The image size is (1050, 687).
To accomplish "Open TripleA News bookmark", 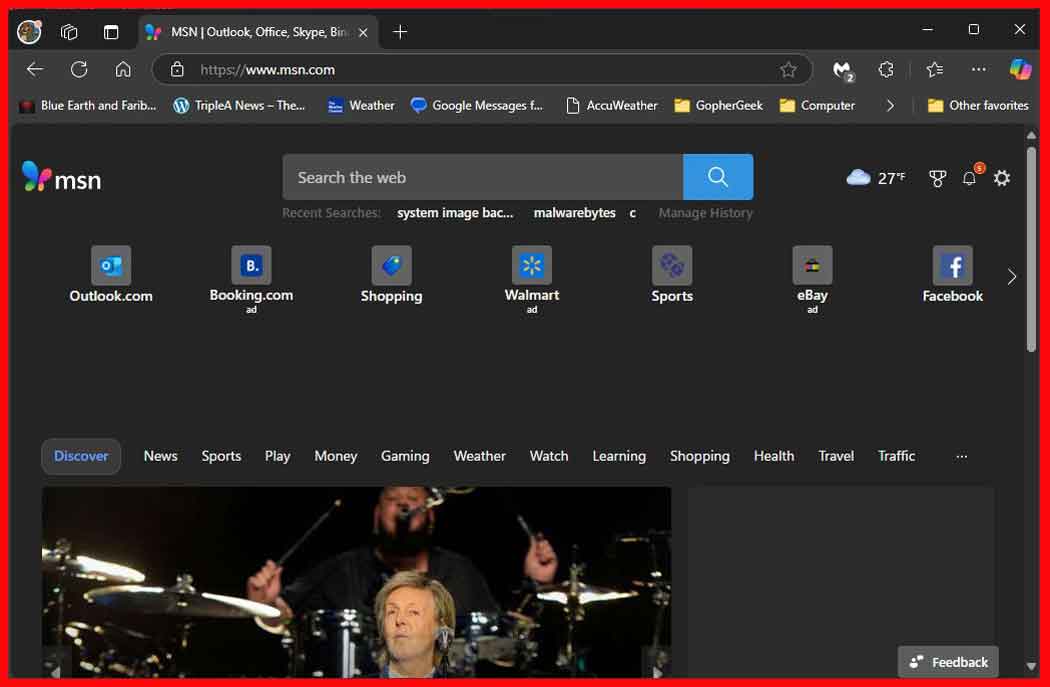I will (x=239, y=106).
